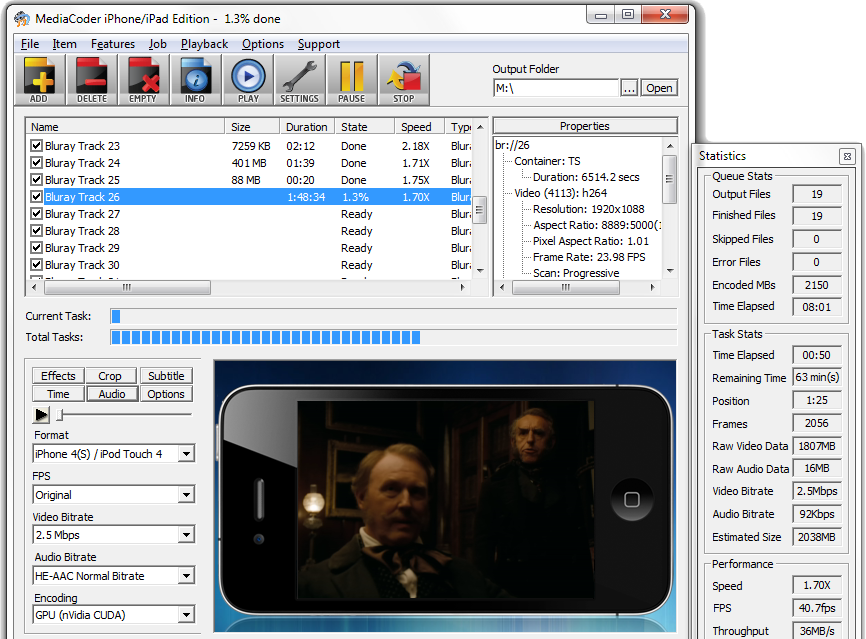Sort by the Size column header
Image resolution: width=866 pixels, height=639 pixels.
click(252, 127)
